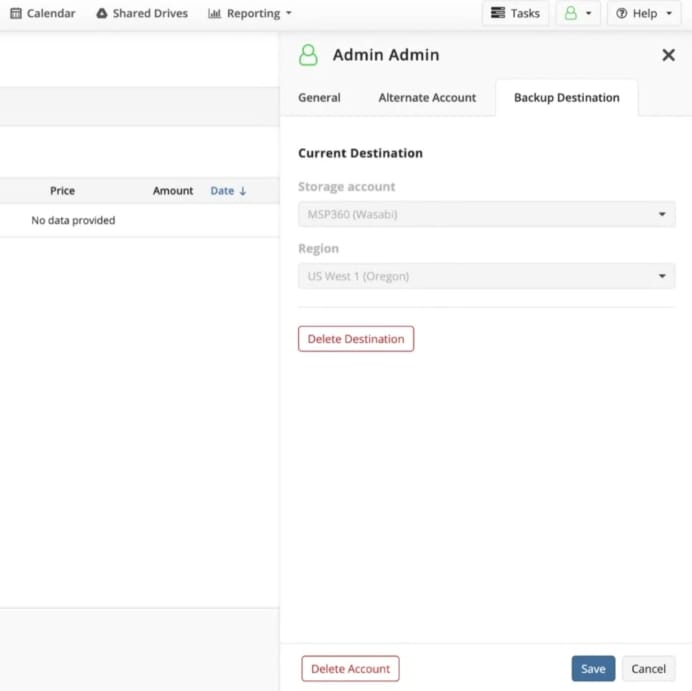
Task: Close the Admin Admin side panel
Action: 669,55
